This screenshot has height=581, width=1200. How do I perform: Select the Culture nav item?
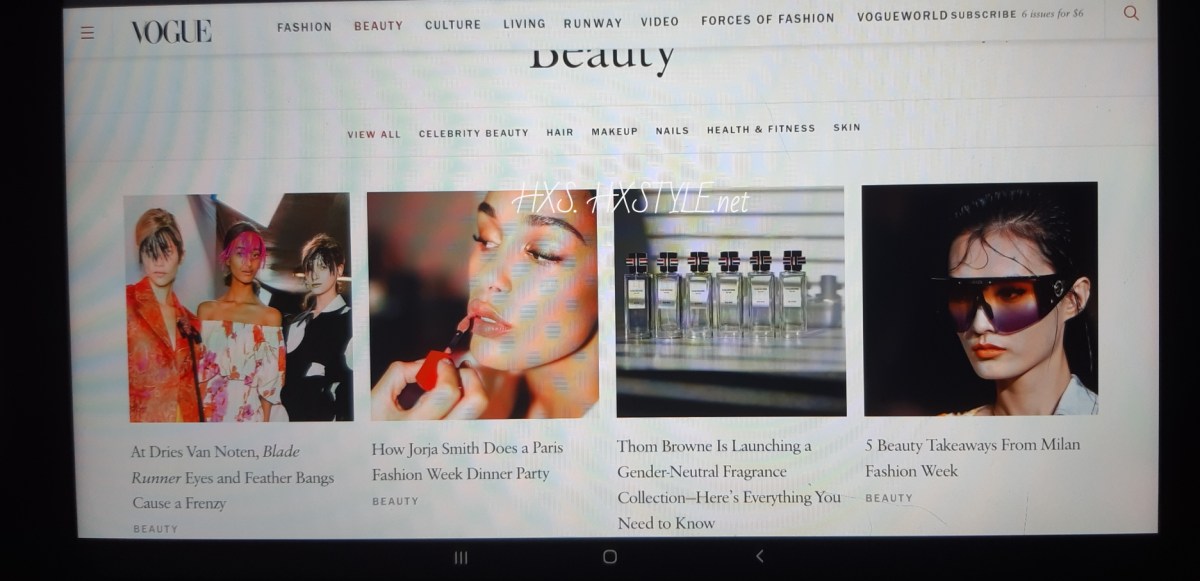coord(452,25)
